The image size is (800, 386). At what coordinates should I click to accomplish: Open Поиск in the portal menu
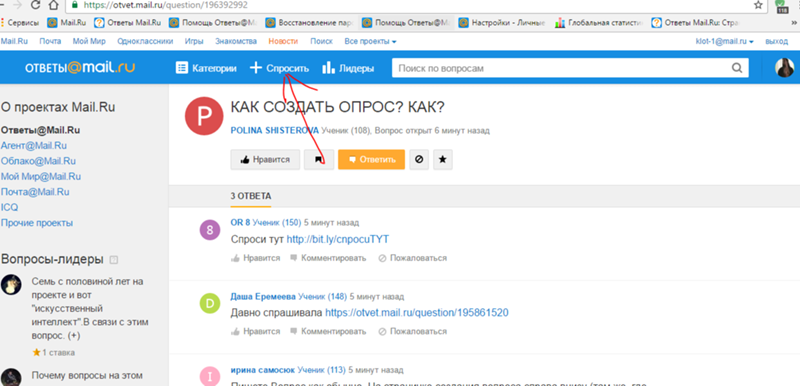point(321,41)
